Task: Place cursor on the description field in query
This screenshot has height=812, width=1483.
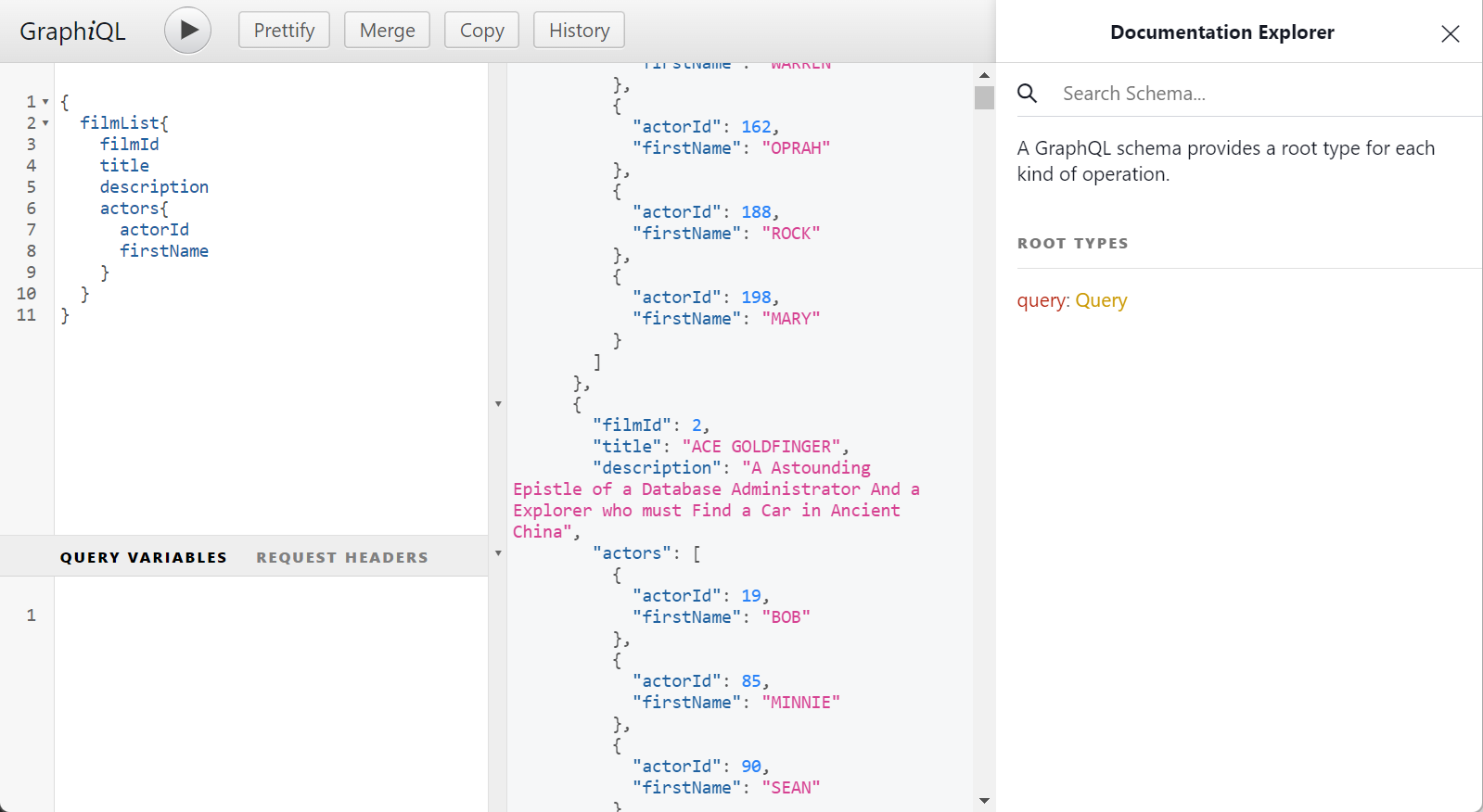Action: click(x=154, y=187)
